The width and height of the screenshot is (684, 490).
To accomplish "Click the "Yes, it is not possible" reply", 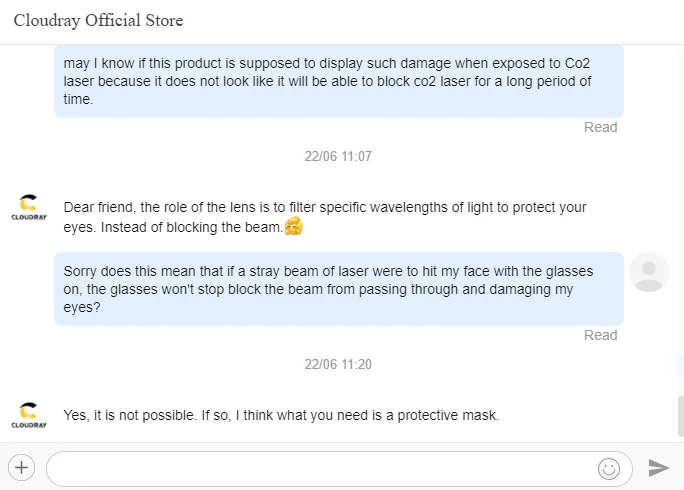I will click(280, 415).
